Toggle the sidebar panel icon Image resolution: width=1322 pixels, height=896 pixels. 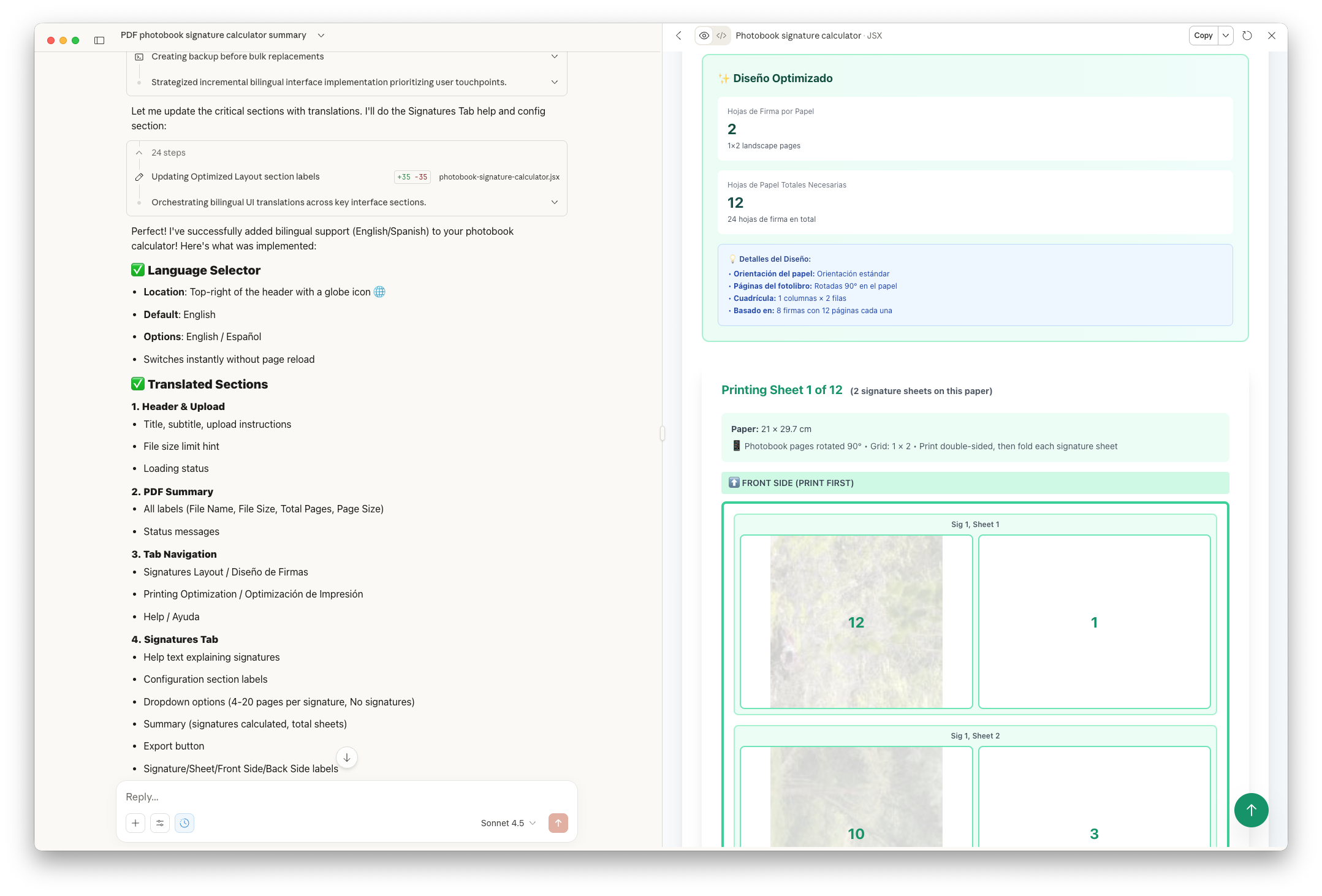(x=99, y=40)
